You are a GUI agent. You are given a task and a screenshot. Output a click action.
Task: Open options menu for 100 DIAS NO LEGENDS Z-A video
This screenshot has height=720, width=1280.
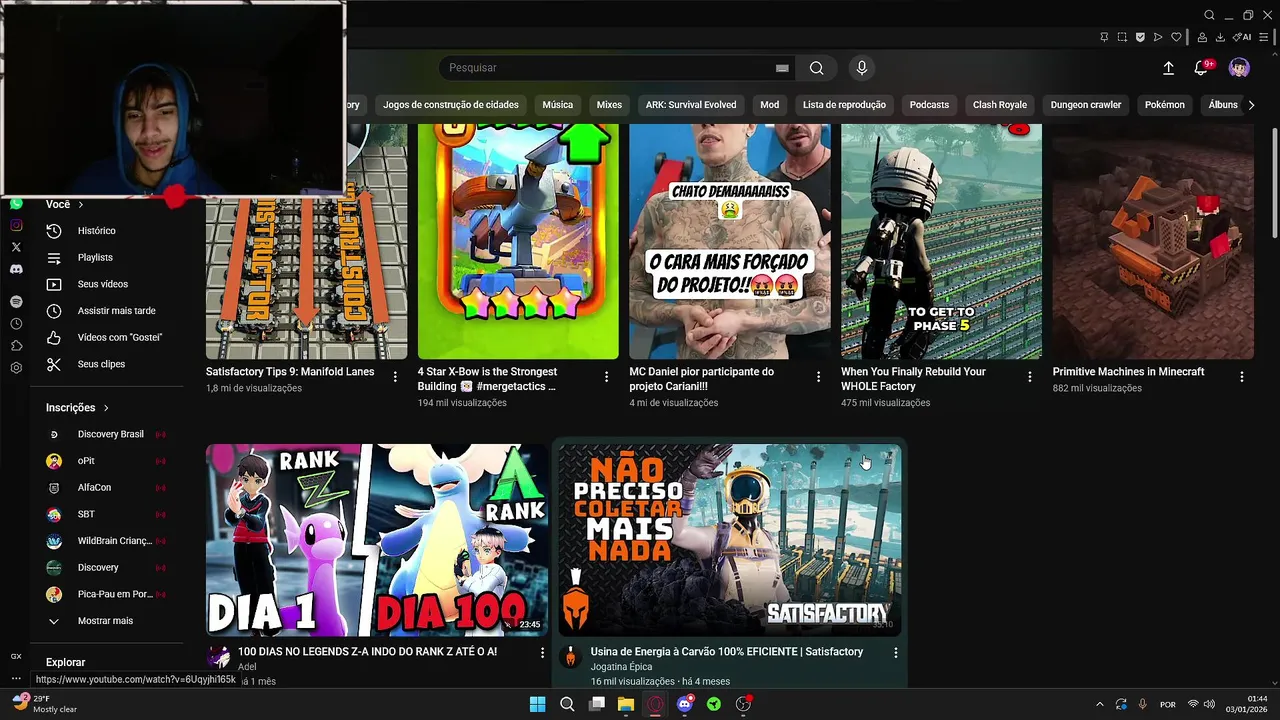click(x=543, y=652)
